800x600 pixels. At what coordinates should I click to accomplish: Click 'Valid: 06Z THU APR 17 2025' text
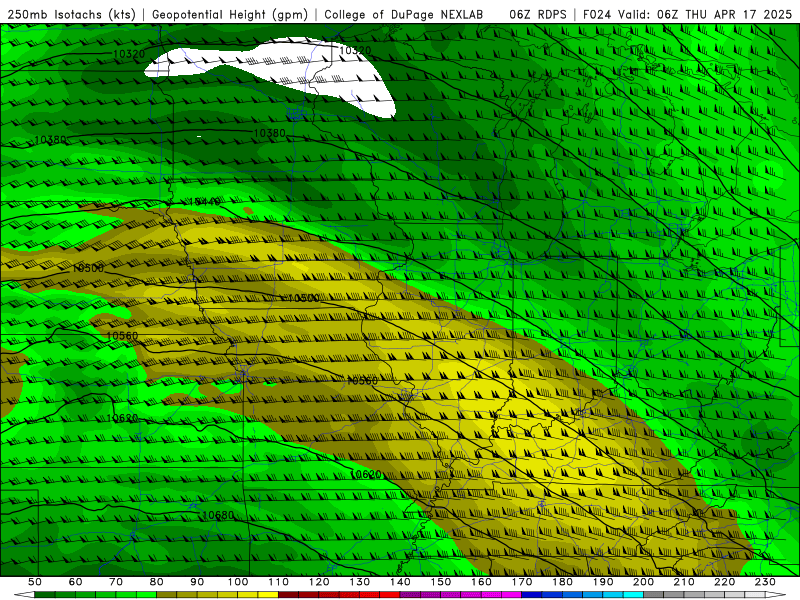[x=705, y=15]
